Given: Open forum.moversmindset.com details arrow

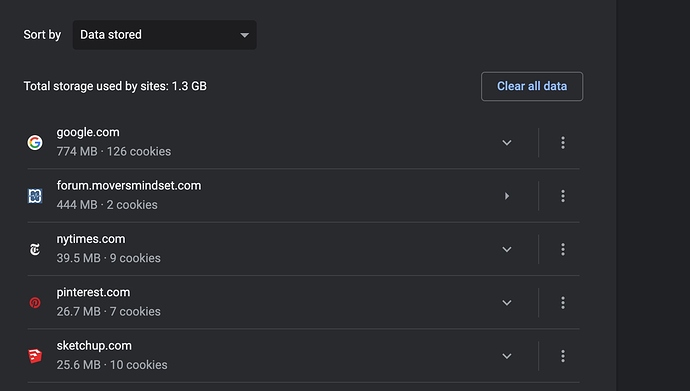Looking at the screenshot, I should [x=507, y=196].
